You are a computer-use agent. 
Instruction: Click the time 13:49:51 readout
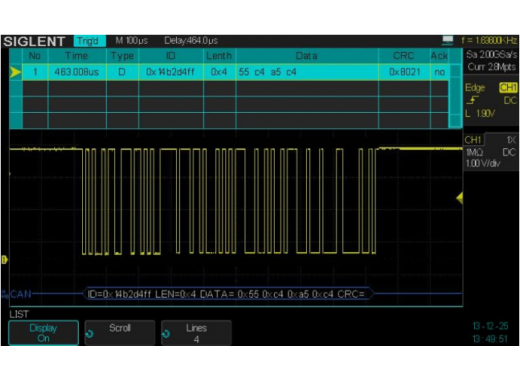click(x=490, y=339)
